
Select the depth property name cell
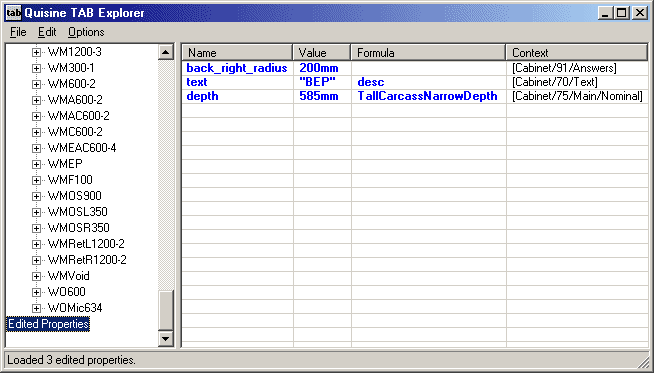[238, 96]
